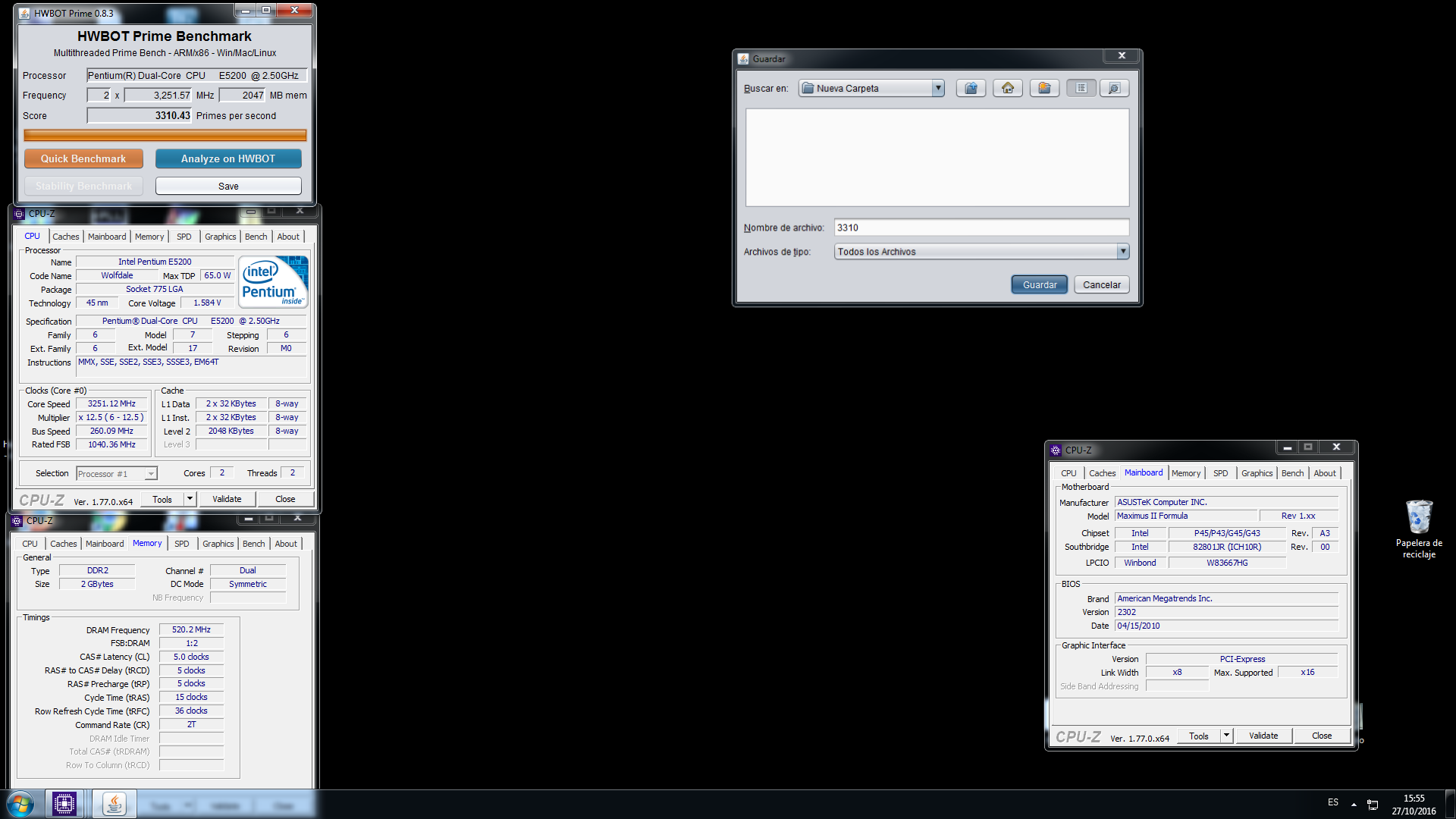This screenshot has height=819, width=1456.
Task: Open Tools dropdown arrow in CPU-Z processor window
Action: click(190, 499)
